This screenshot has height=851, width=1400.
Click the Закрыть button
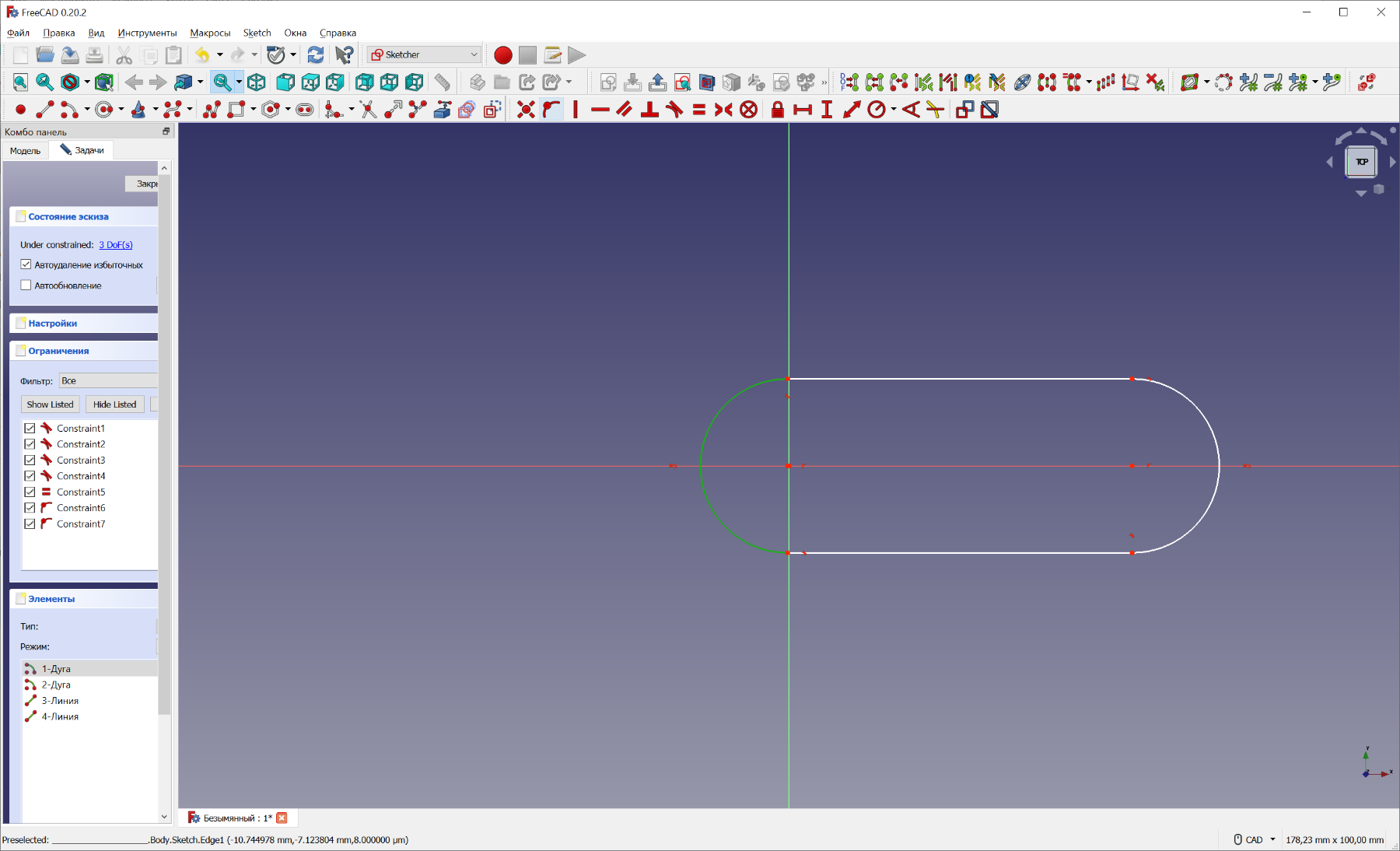(142, 184)
